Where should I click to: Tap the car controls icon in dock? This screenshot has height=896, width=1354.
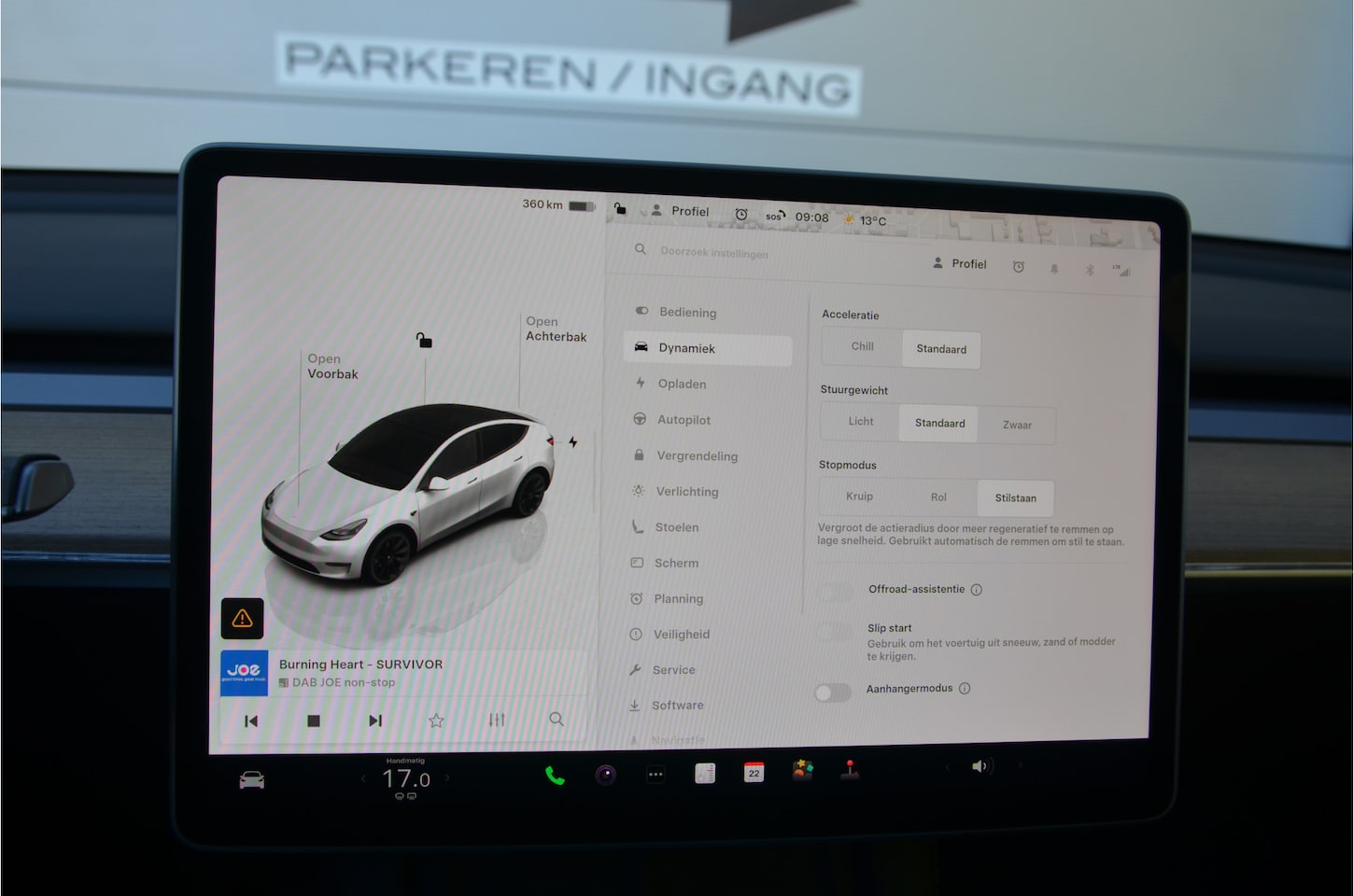(252, 780)
